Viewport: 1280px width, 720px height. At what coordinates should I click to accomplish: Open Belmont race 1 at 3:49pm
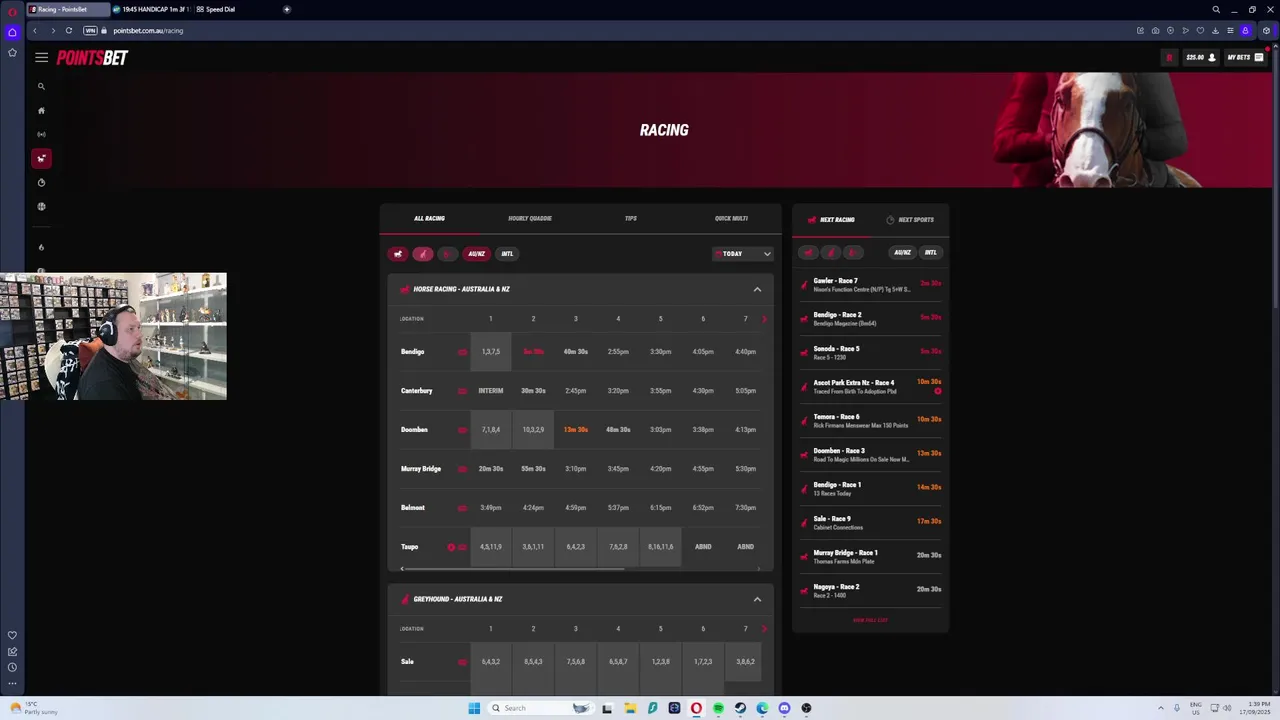click(490, 508)
